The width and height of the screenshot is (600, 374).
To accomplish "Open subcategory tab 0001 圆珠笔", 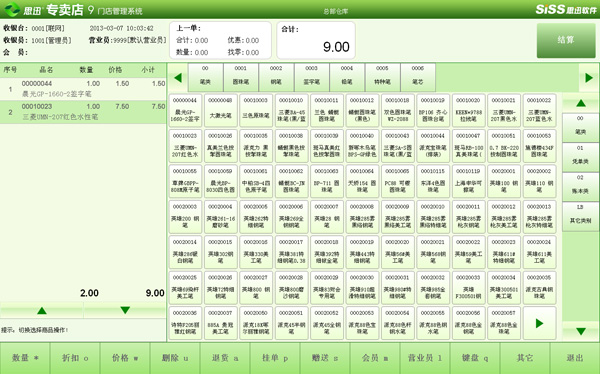I will [241, 78].
